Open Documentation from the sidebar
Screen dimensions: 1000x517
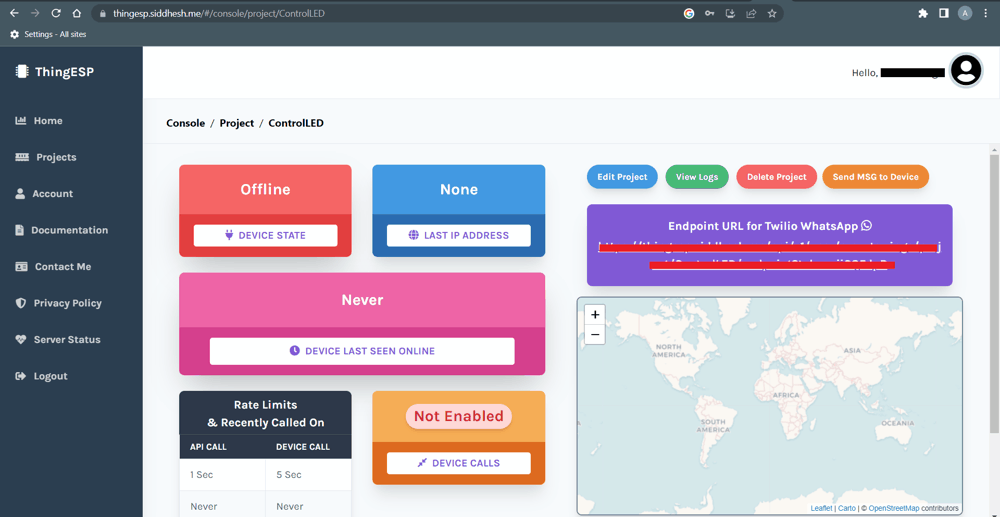(69, 230)
